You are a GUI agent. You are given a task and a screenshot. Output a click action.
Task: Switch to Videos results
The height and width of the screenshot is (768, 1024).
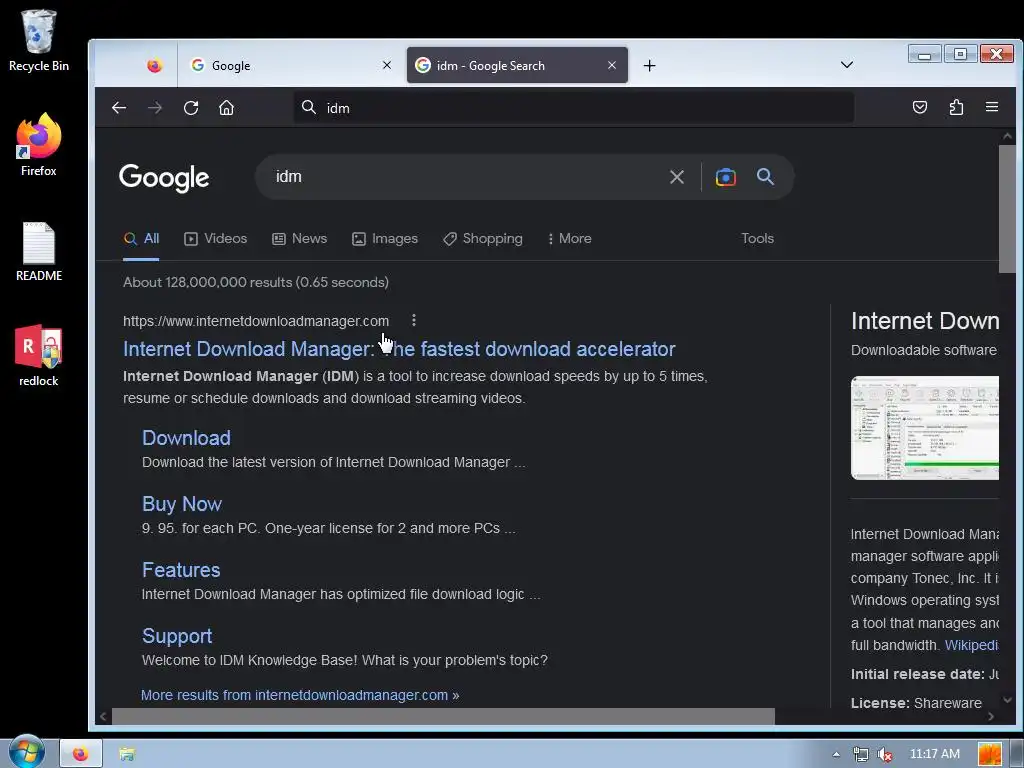(216, 239)
